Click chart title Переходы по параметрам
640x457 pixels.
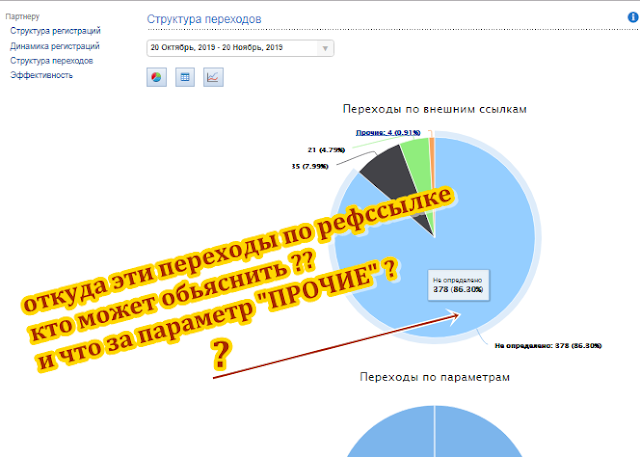coord(434,377)
